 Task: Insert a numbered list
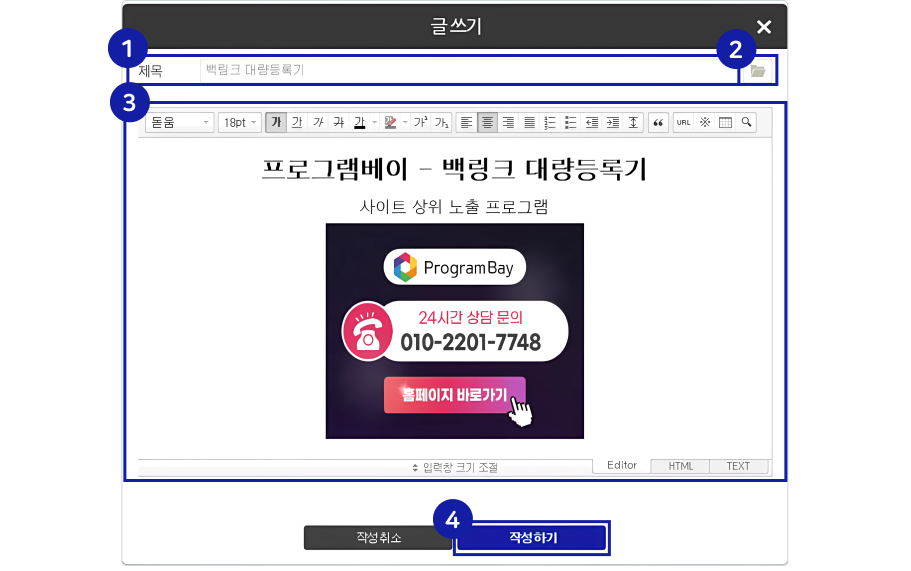(x=550, y=122)
